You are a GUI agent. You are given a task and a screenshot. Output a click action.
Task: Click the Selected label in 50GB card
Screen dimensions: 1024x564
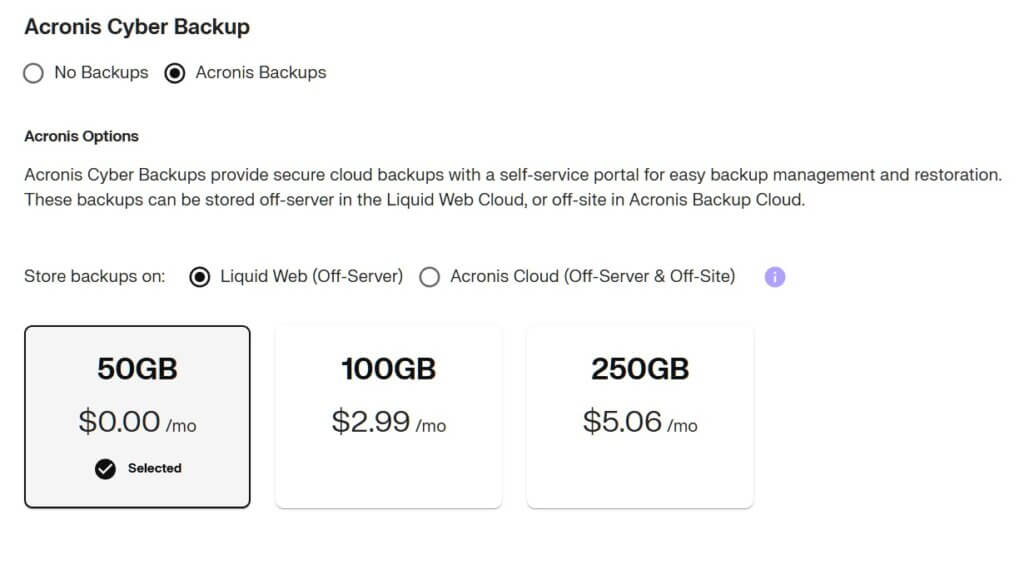pos(155,468)
